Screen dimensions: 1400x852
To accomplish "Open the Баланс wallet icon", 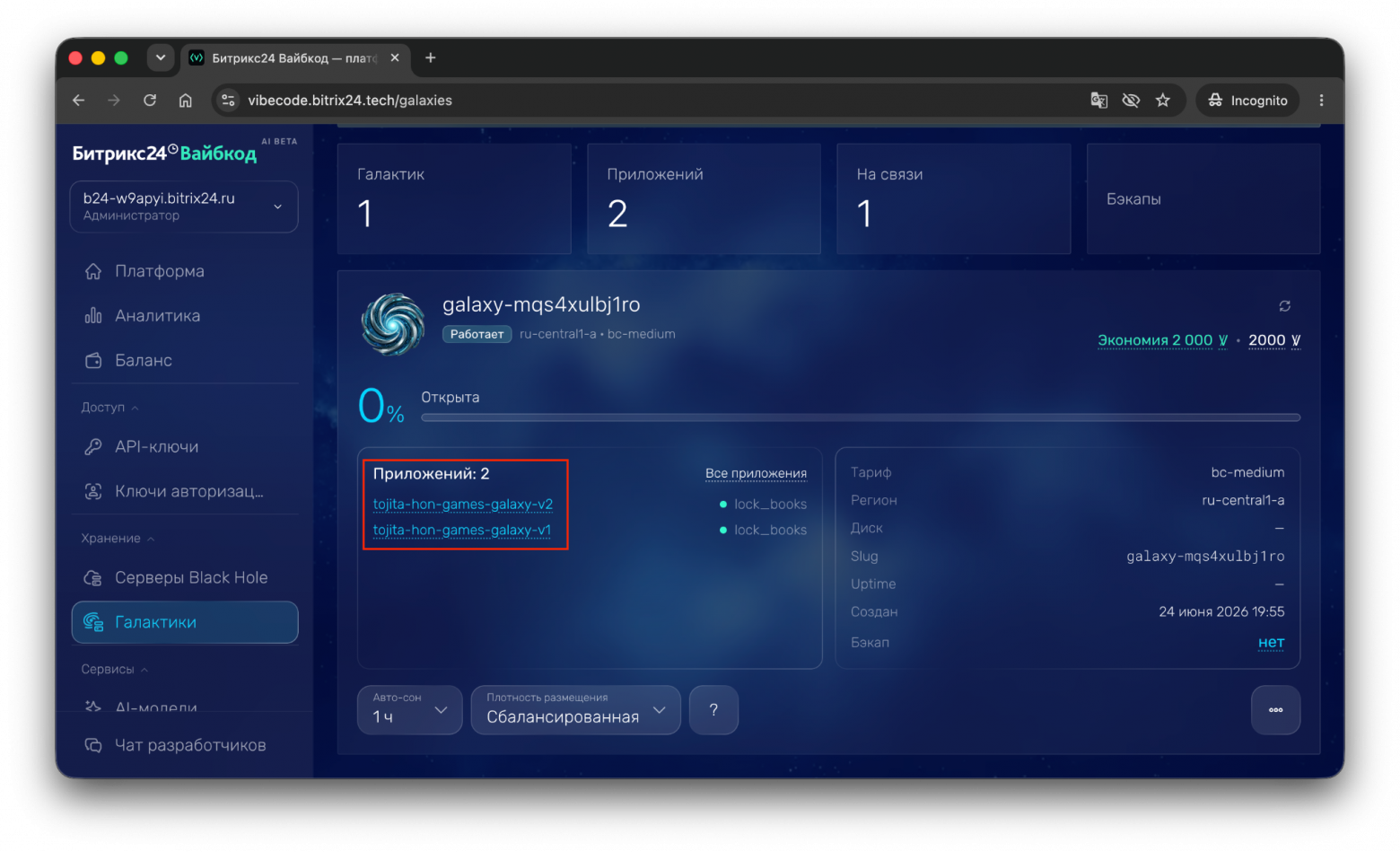I will [x=93, y=361].
